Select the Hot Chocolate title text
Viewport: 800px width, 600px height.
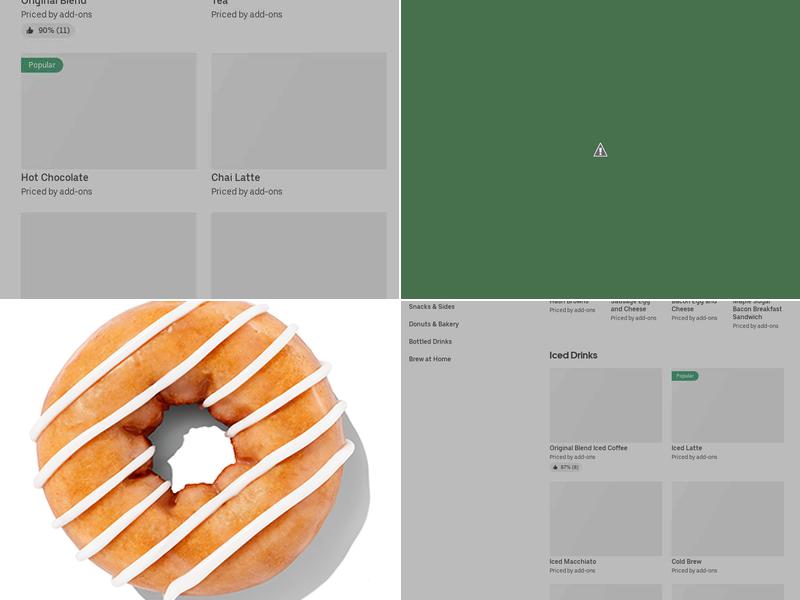click(55, 178)
